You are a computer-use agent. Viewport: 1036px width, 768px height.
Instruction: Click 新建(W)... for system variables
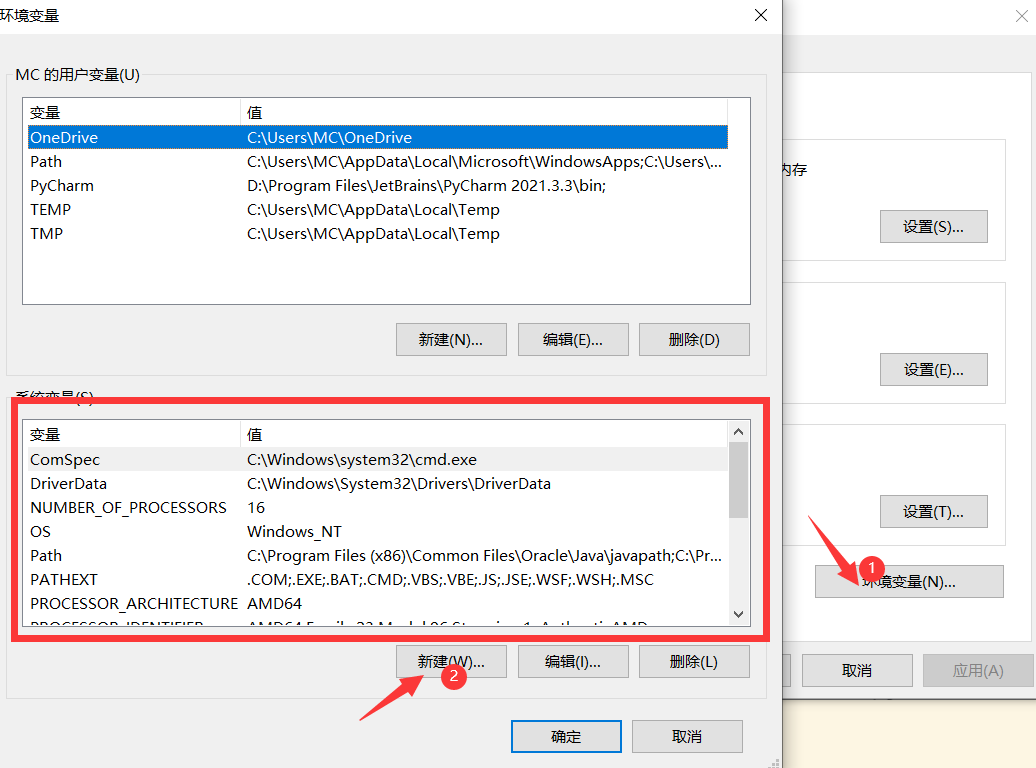pos(451,662)
